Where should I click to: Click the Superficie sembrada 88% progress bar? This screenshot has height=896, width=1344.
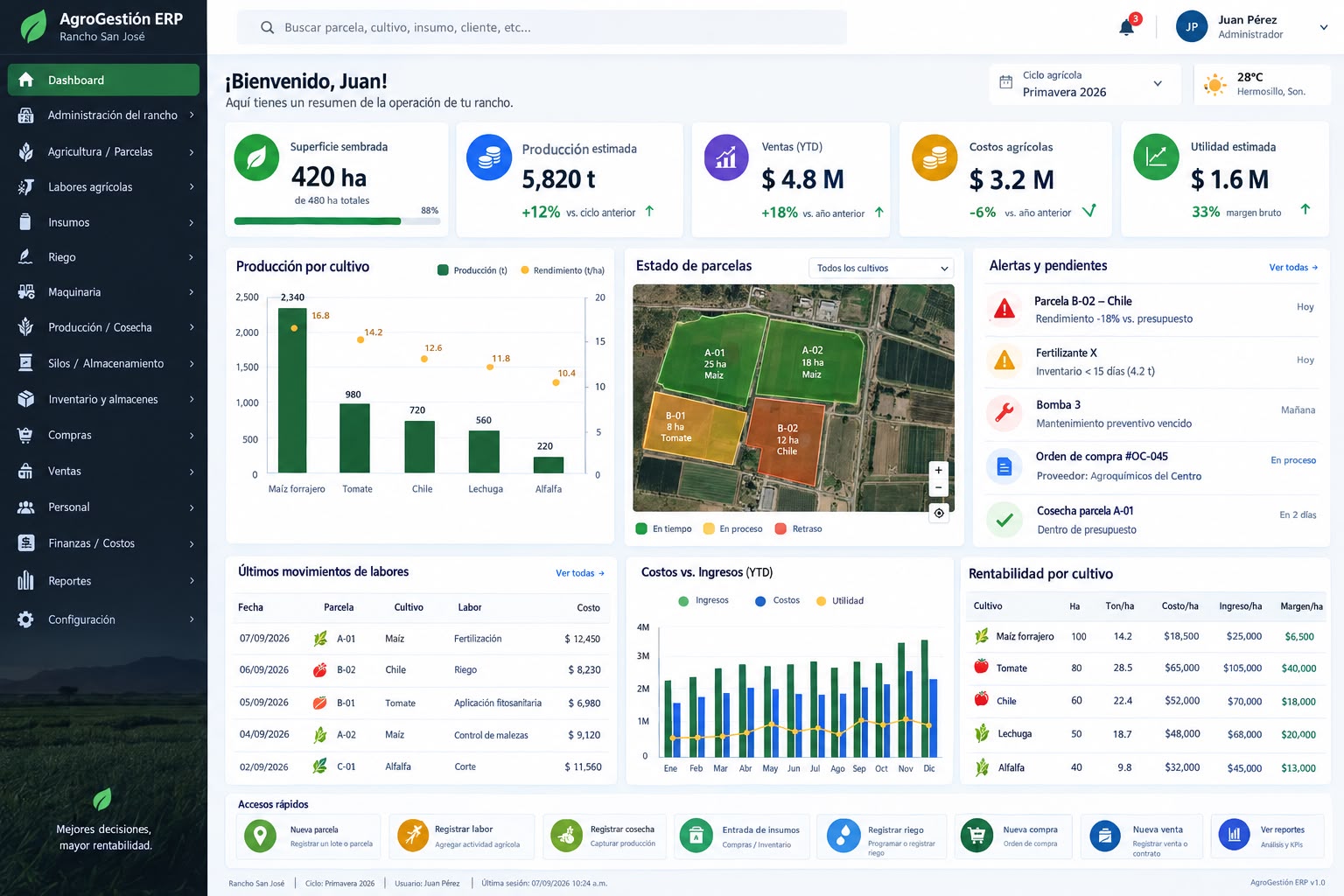pos(337,221)
